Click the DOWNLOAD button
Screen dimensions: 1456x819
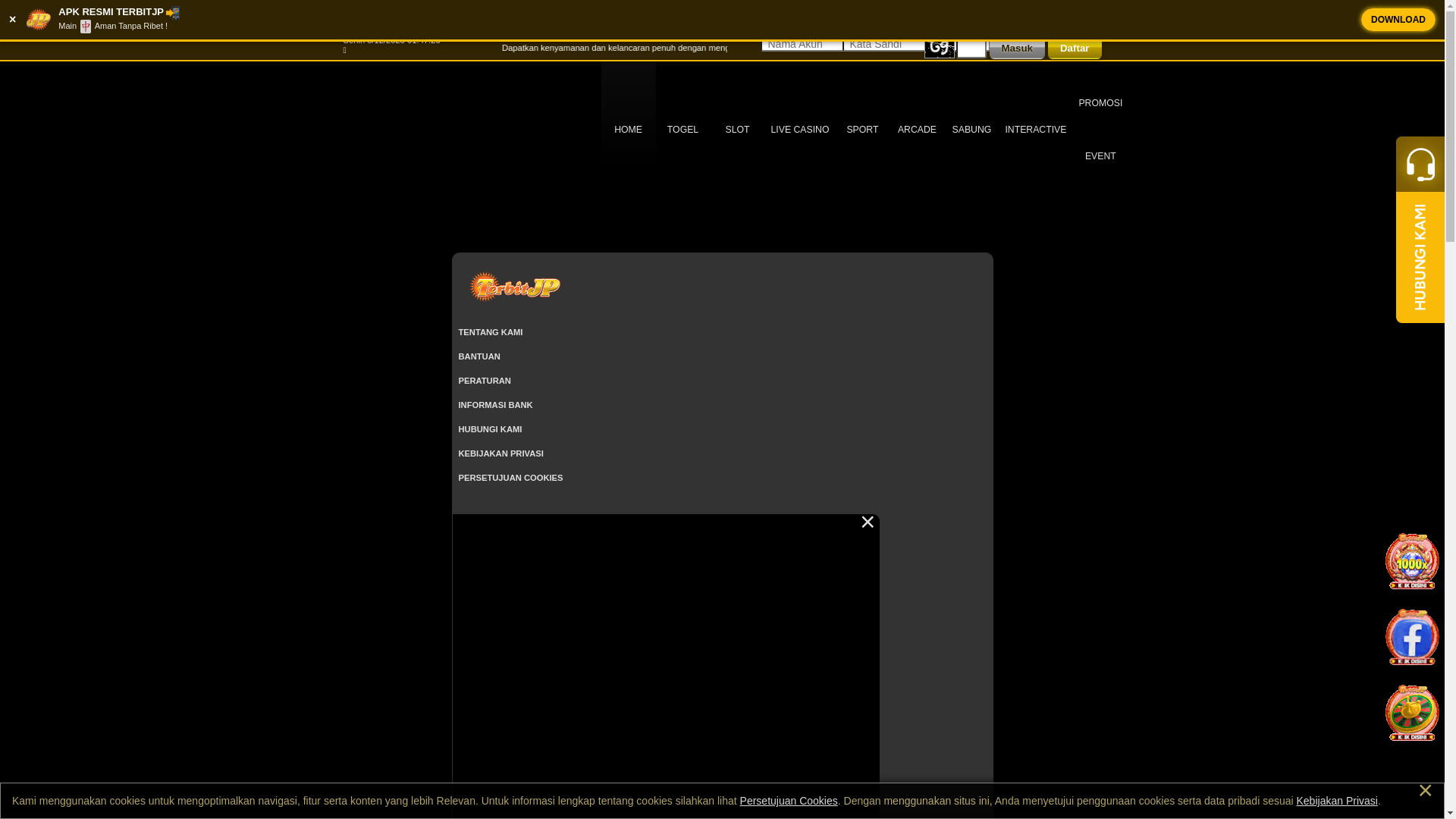tap(1398, 20)
